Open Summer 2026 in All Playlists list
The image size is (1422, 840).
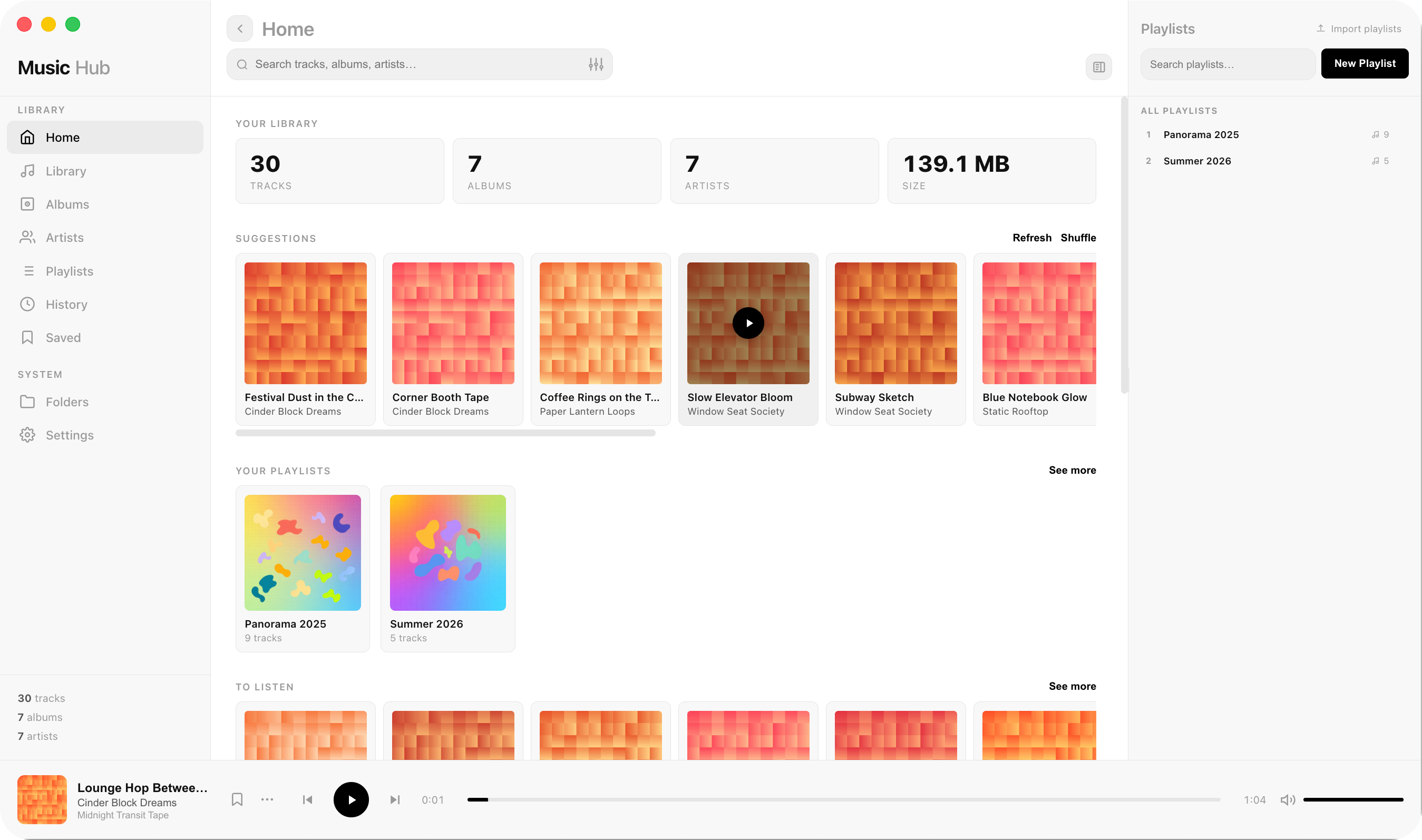coord(1268,161)
